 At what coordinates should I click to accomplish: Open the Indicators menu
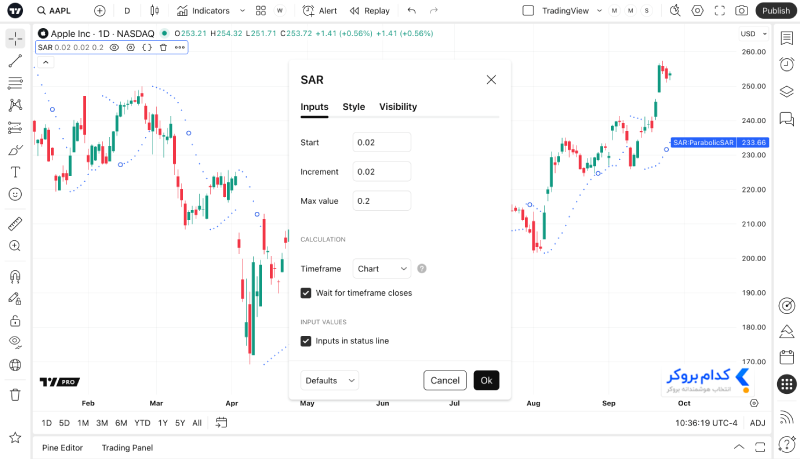point(203,11)
